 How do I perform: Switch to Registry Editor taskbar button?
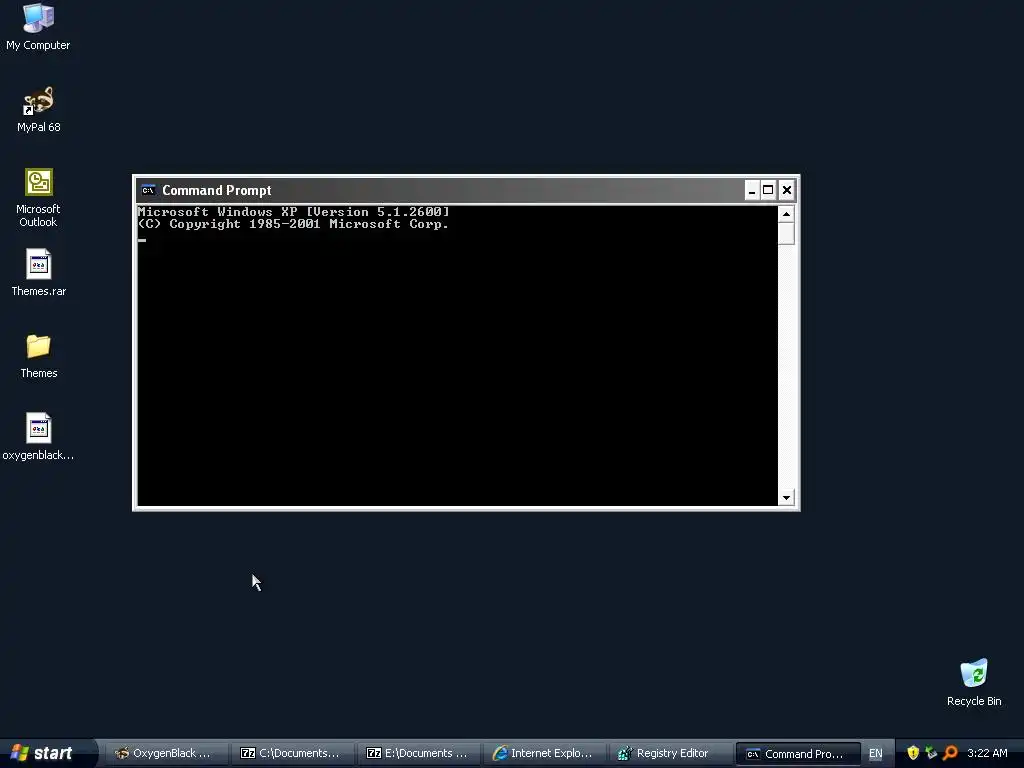[x=671, y=753]
